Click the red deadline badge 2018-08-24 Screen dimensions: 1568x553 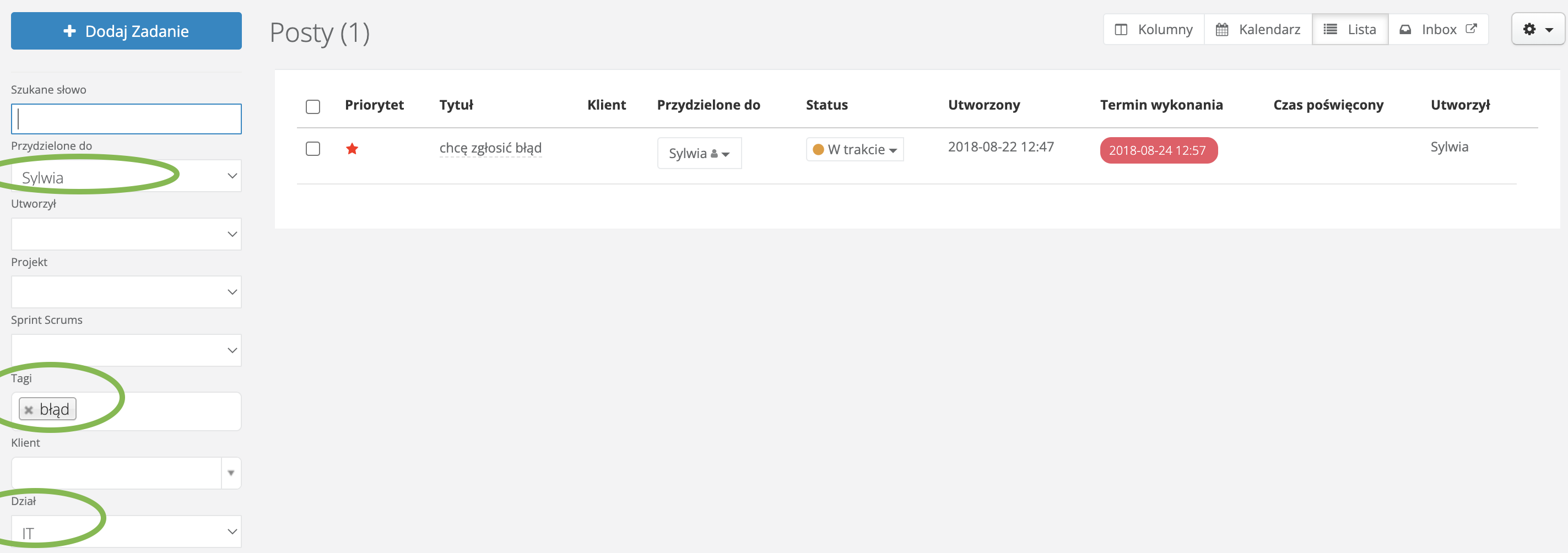coord(1158,150)
